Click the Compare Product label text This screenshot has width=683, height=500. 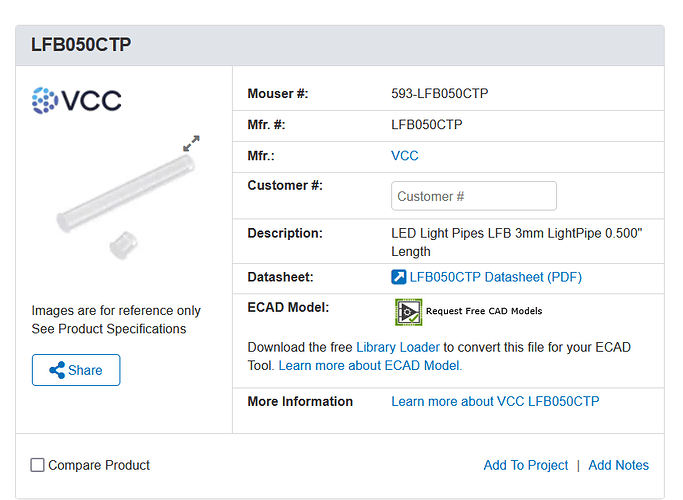coord(99,465)
